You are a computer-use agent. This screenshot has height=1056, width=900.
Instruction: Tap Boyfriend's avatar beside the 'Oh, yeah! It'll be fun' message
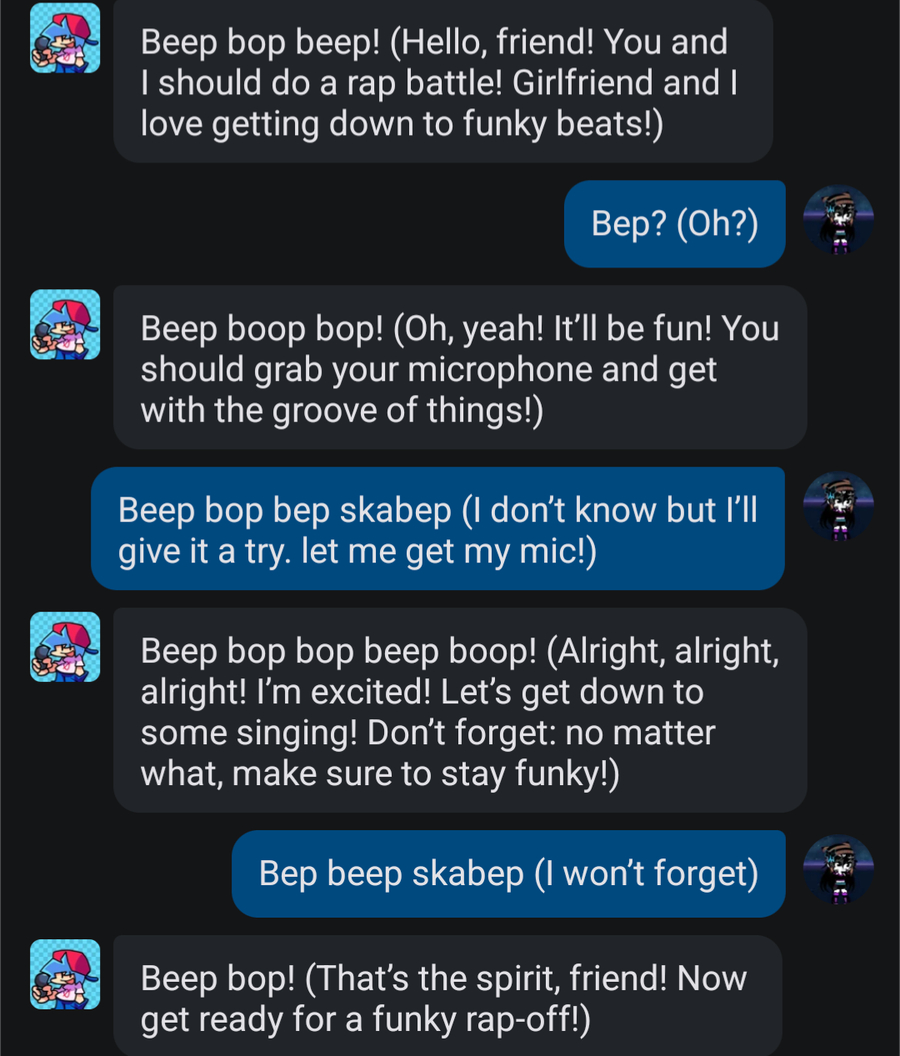[x=65, y=325]
